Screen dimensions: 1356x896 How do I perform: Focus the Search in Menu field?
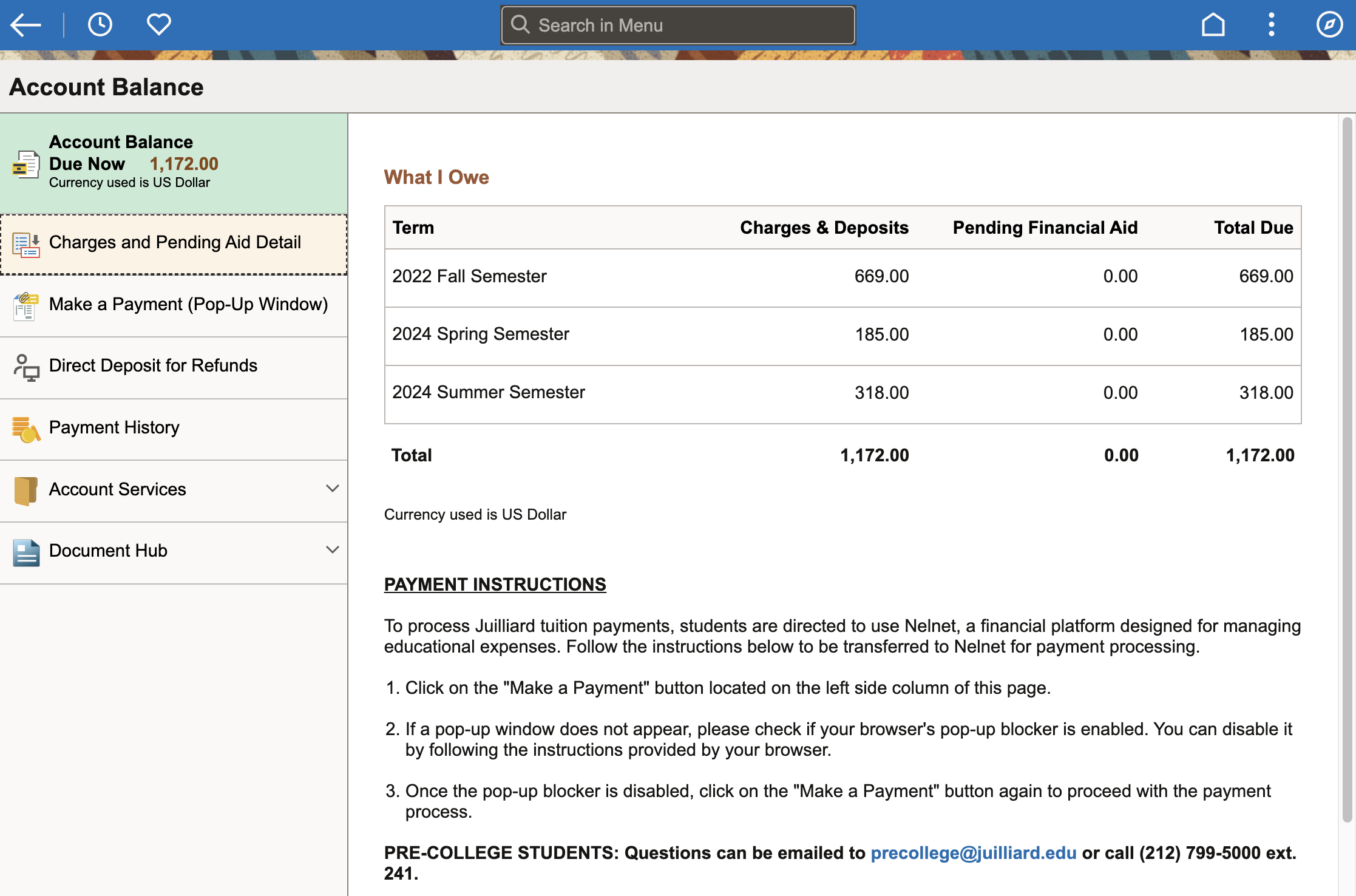(x=678, y=25)
